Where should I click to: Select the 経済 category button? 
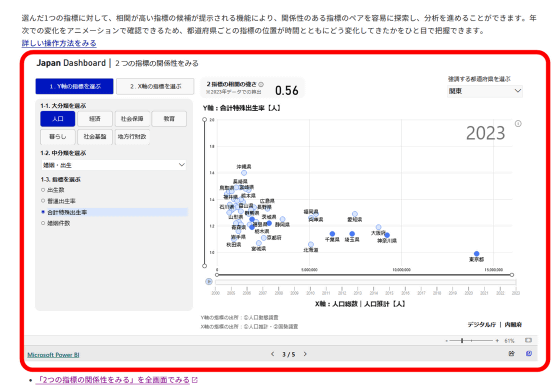tap(95, 119)
